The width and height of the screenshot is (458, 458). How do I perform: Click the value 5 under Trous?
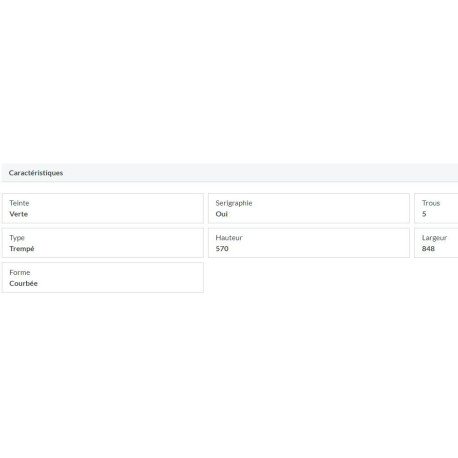click(x=424, y=214)
